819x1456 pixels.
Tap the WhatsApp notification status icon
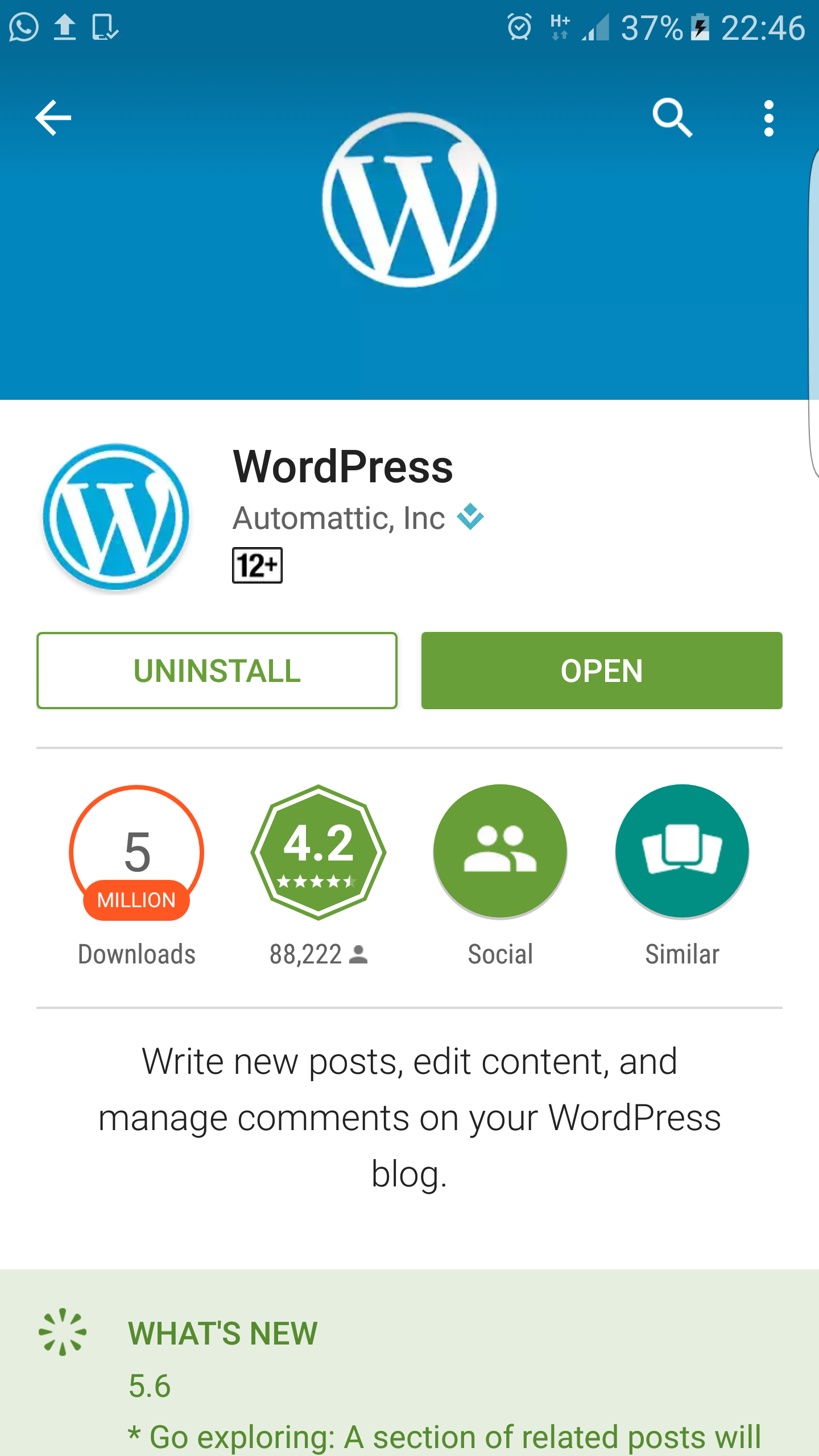click(x=24, y=27)
